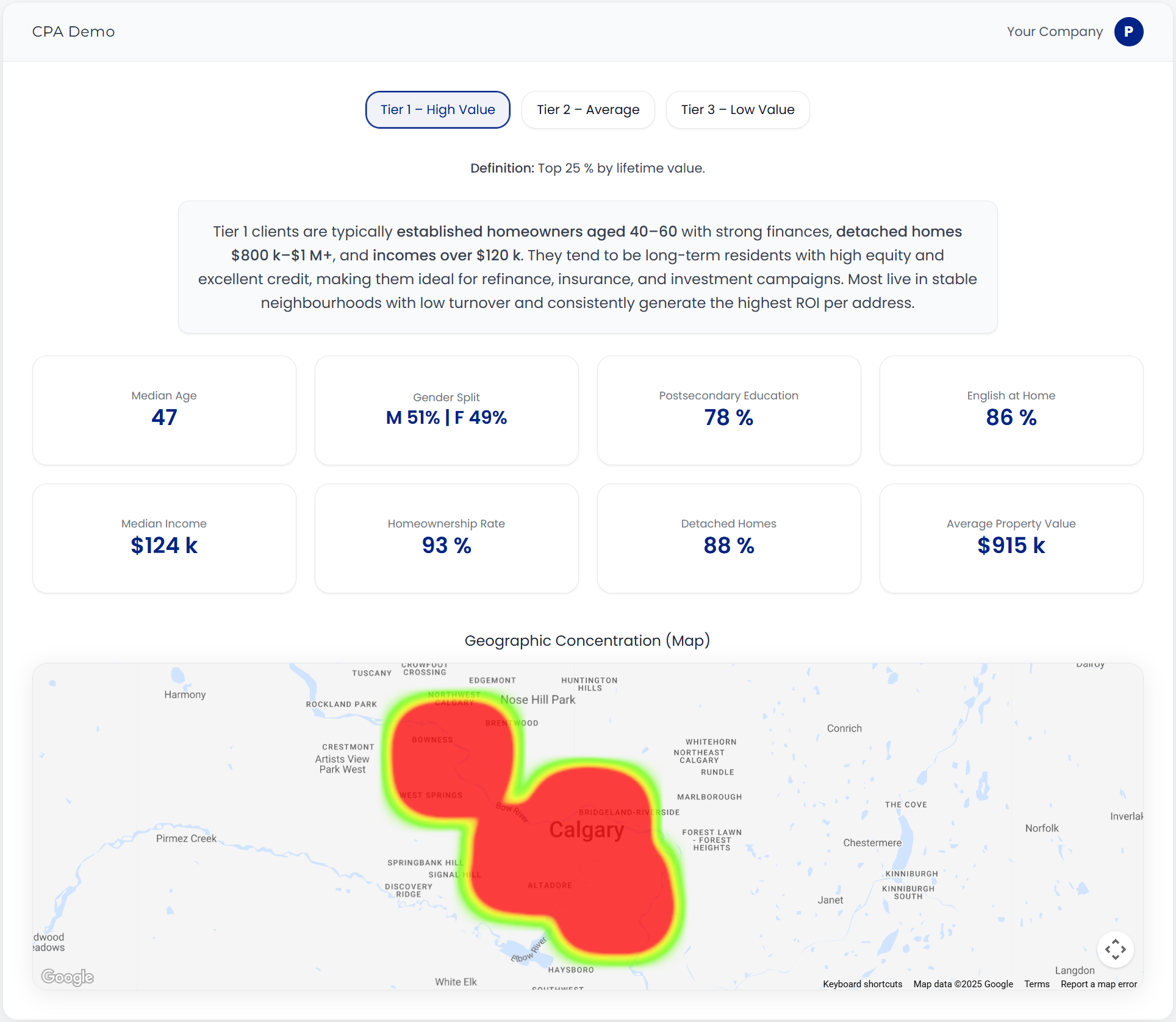Click the CPA Demo title

(x=73, y=32)
